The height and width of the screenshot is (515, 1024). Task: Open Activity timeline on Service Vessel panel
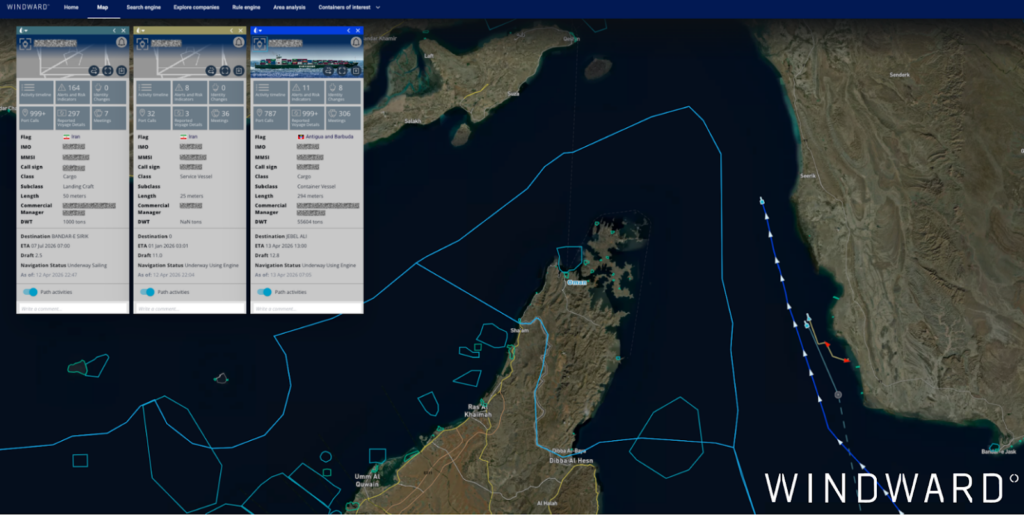(153, 92)
